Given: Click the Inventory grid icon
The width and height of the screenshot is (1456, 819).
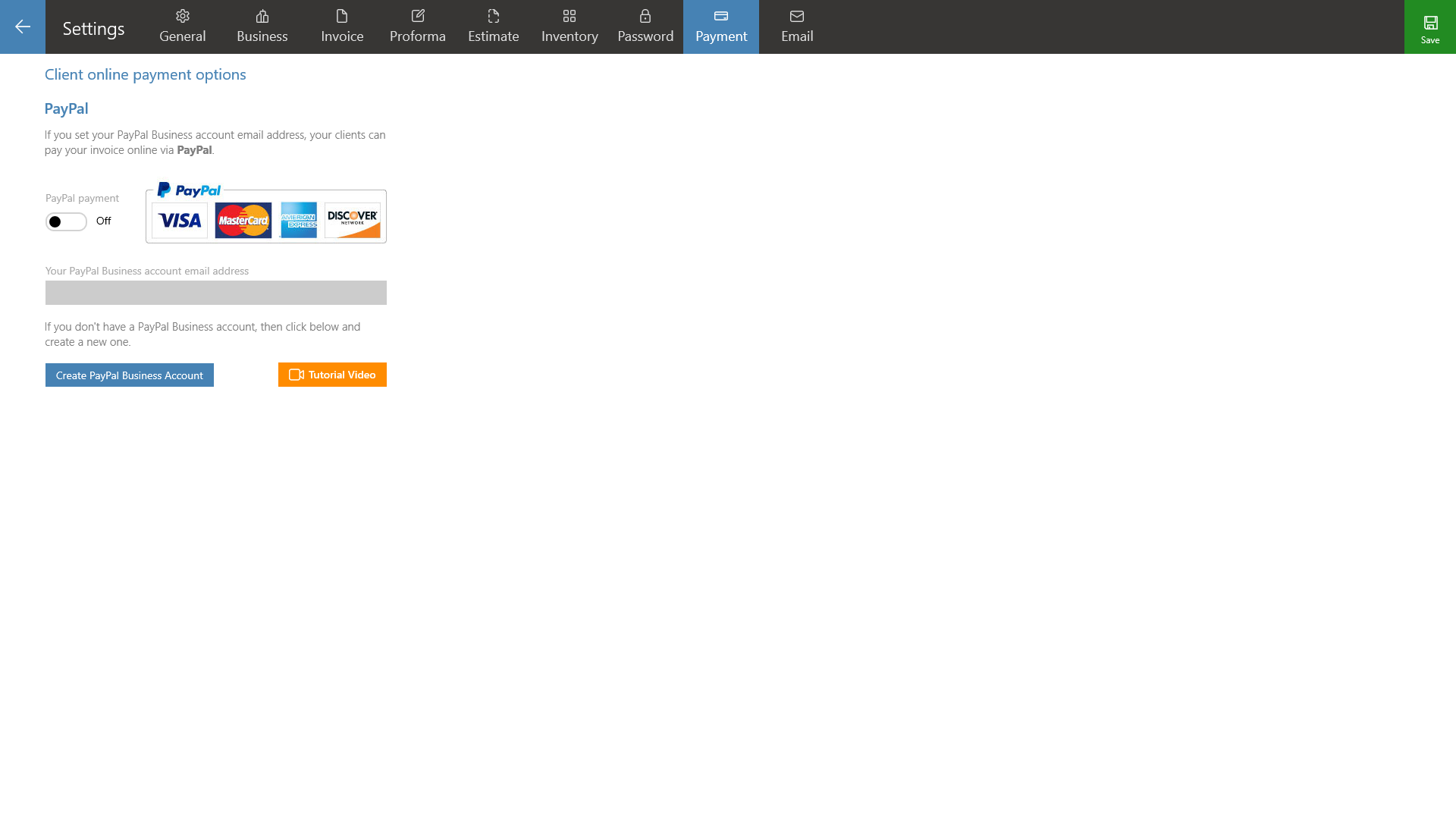Looking at the screenshot, I should (x=570, y=15).
